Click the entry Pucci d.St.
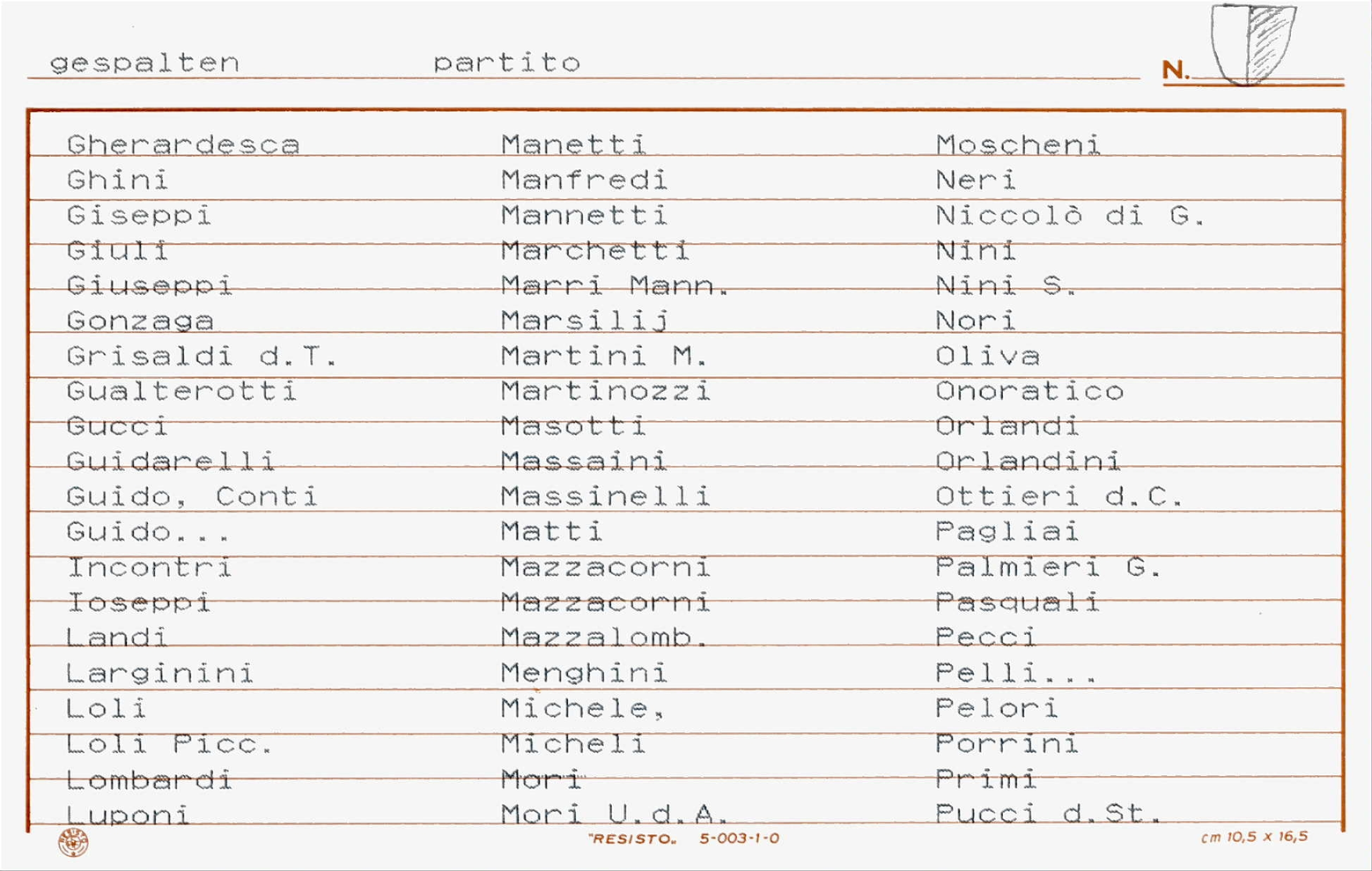The image size is (1372, 871). pyautogui.click(x=1049, y=814)
